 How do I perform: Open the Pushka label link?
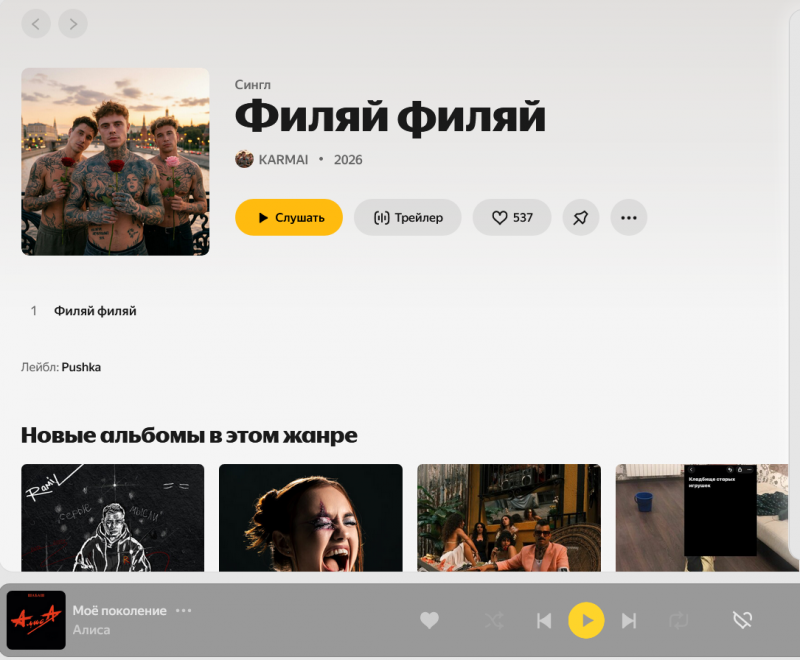(x=81, y=367)
